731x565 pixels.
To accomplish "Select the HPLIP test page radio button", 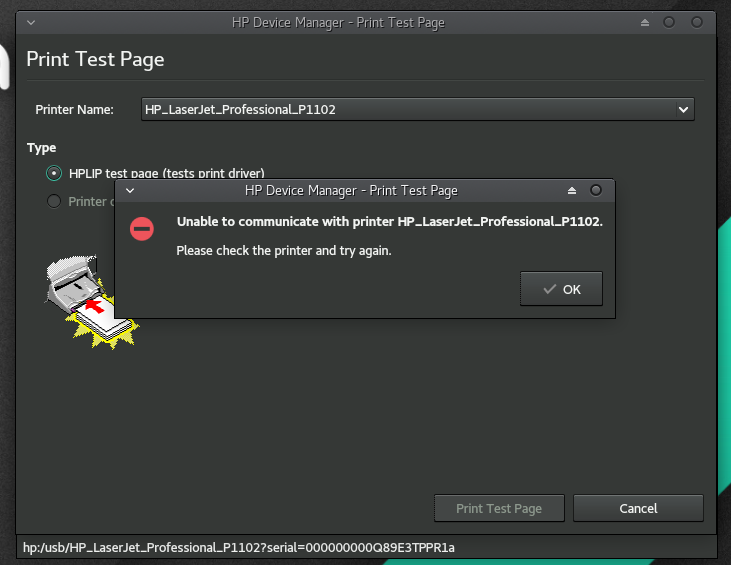I will [54, 173].
